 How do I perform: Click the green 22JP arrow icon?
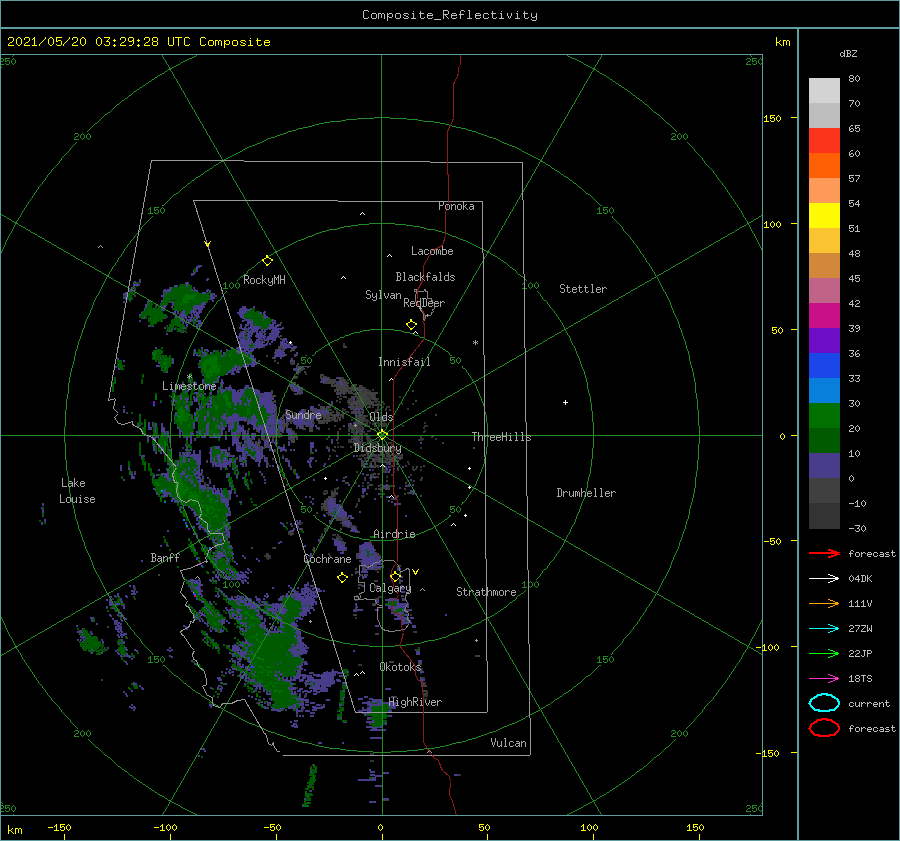(x=824, y=653)
